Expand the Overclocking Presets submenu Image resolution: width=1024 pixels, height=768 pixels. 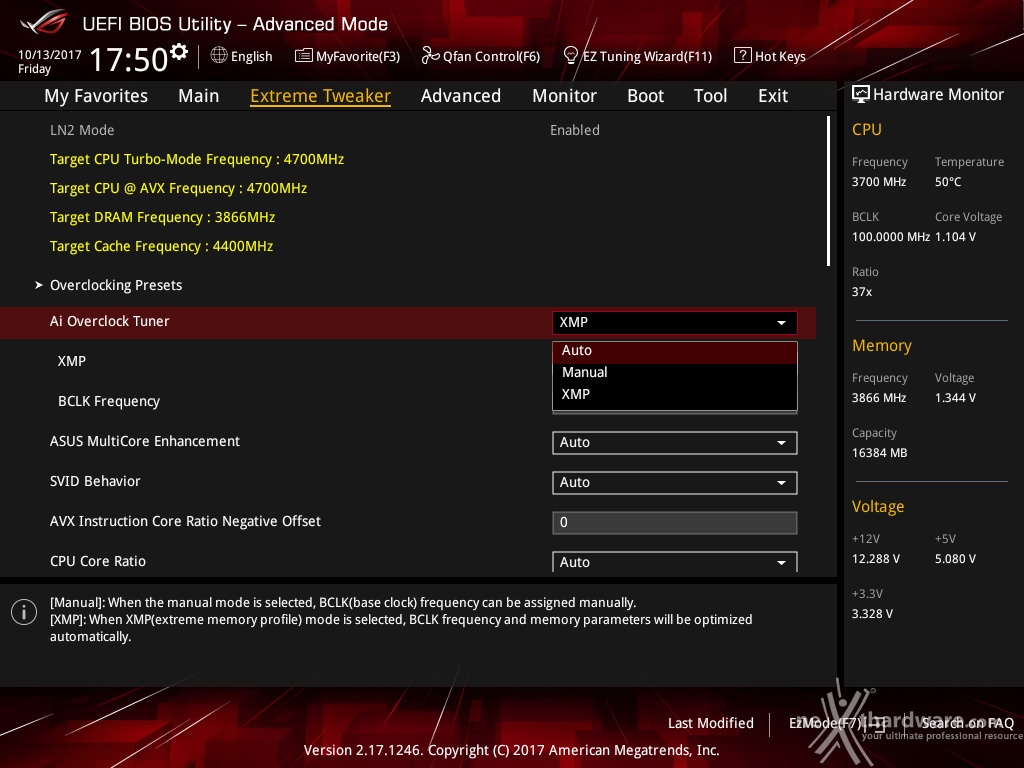(x=116, y=285)
